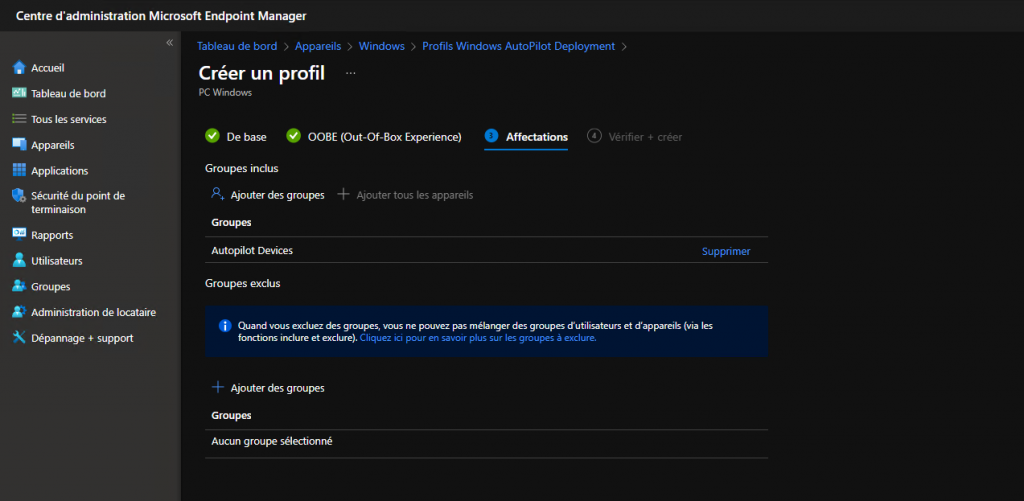Click the Rapports icon in sidebar
This screenshot has height=501, width=1024.
[x=19, y=234]
